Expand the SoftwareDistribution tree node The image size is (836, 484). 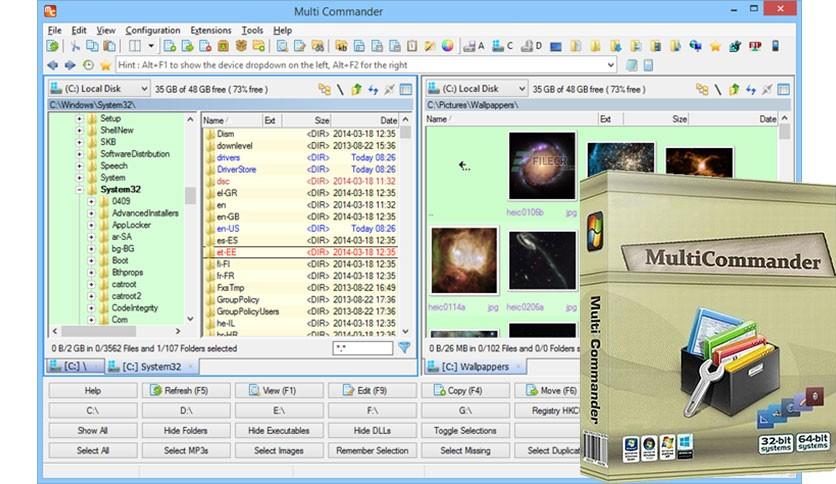point(79,154)
